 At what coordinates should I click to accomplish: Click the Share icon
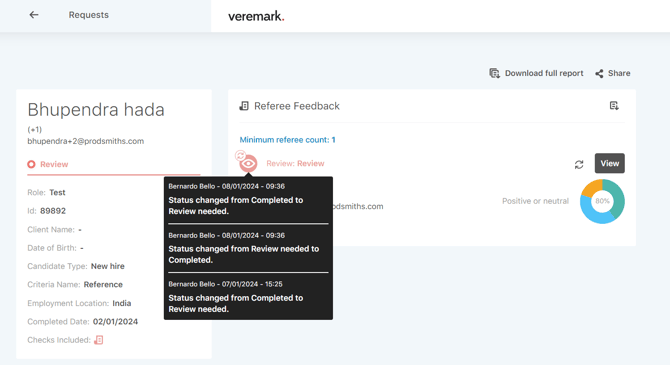(x=599, y=74)
